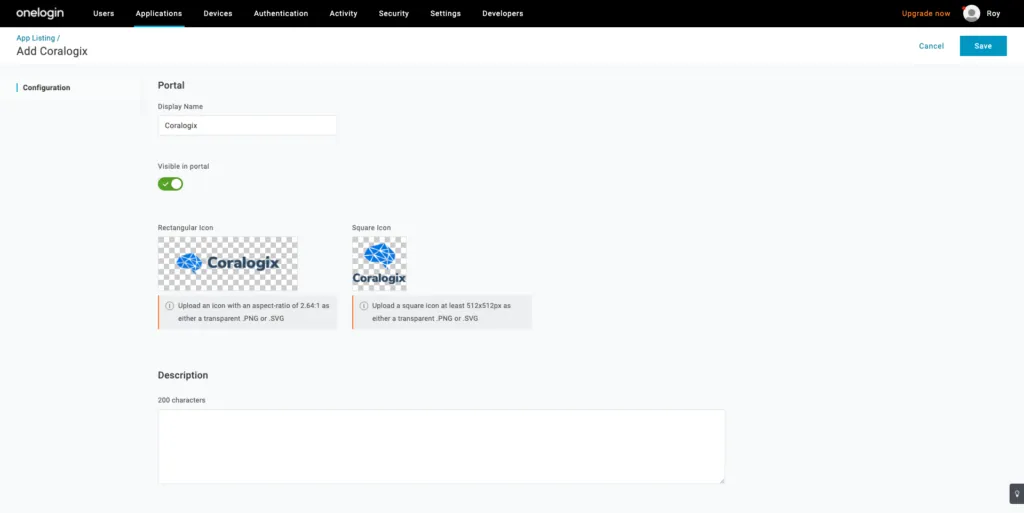Click the info icon in rectangular icon hint

click(169, 305)
